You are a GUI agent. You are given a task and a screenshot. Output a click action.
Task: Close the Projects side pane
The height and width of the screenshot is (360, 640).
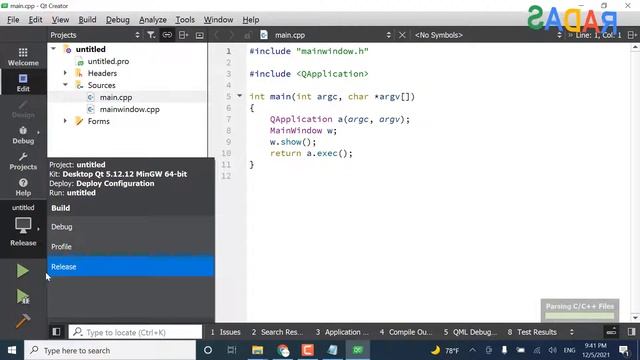[x=200, y=35]
